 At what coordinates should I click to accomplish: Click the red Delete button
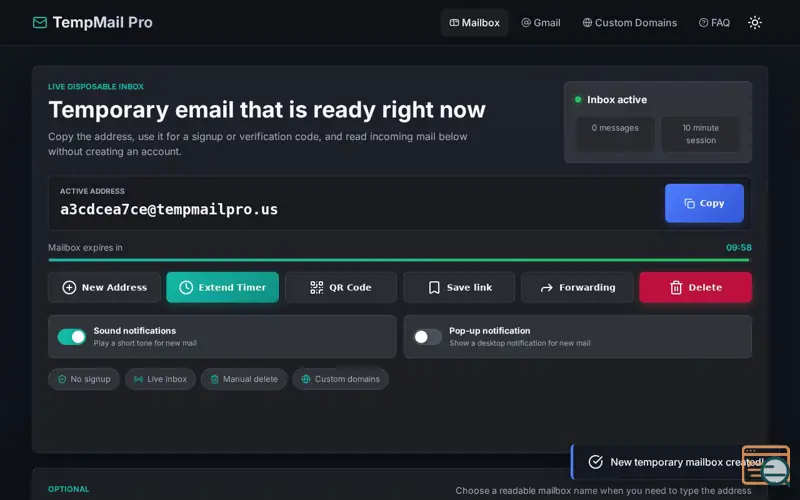coord(695,287)
